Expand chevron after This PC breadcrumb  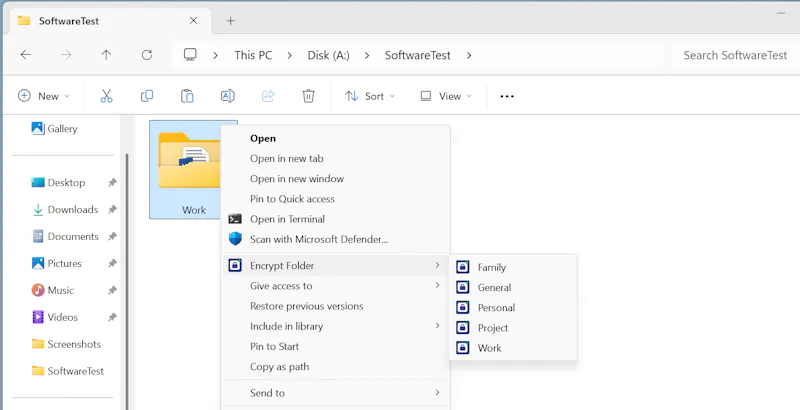coord(290,55)
